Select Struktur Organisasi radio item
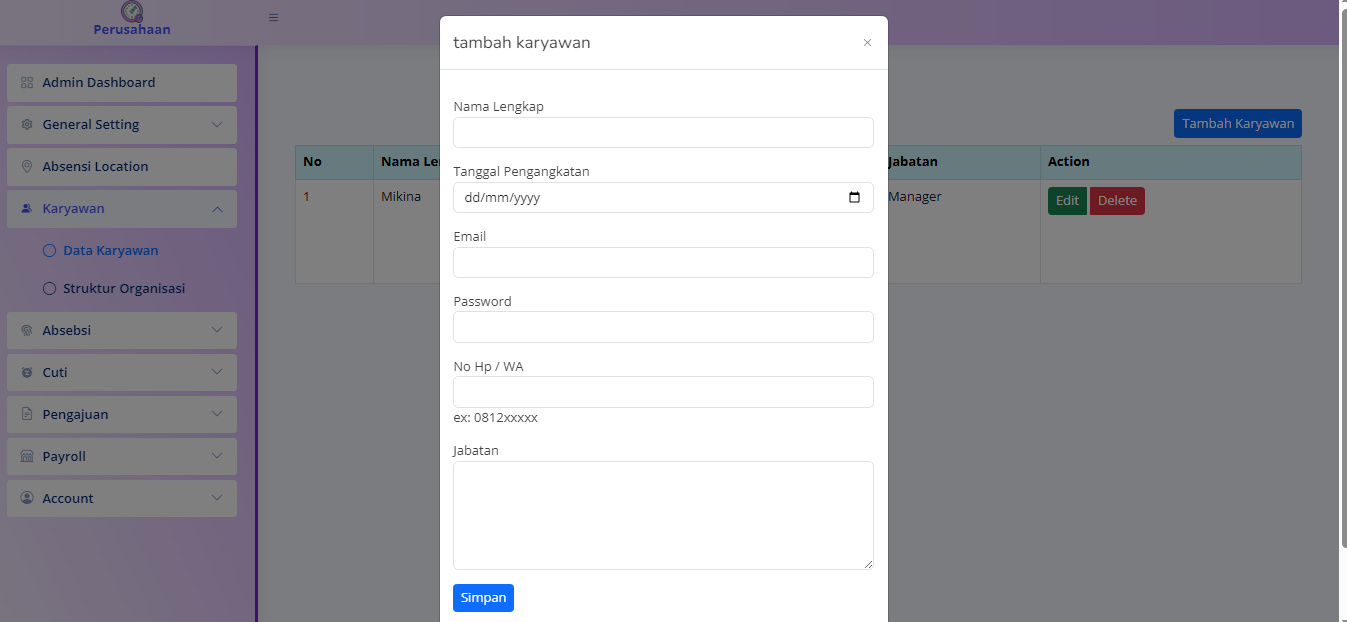 click(50, 289)
